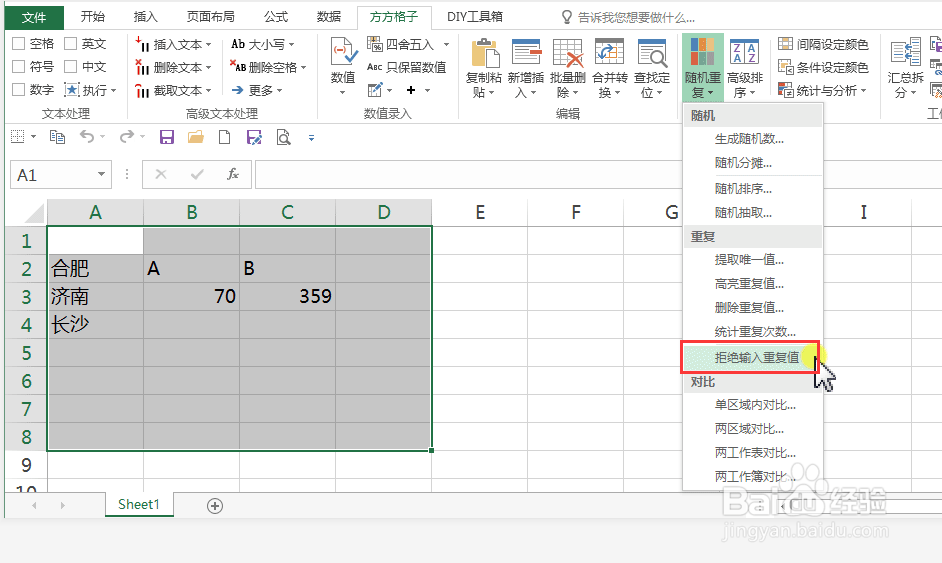Screen dimensions: 942x563
Task: Expand the 截取文本 dropdown
Action: (x=208, y=90)
